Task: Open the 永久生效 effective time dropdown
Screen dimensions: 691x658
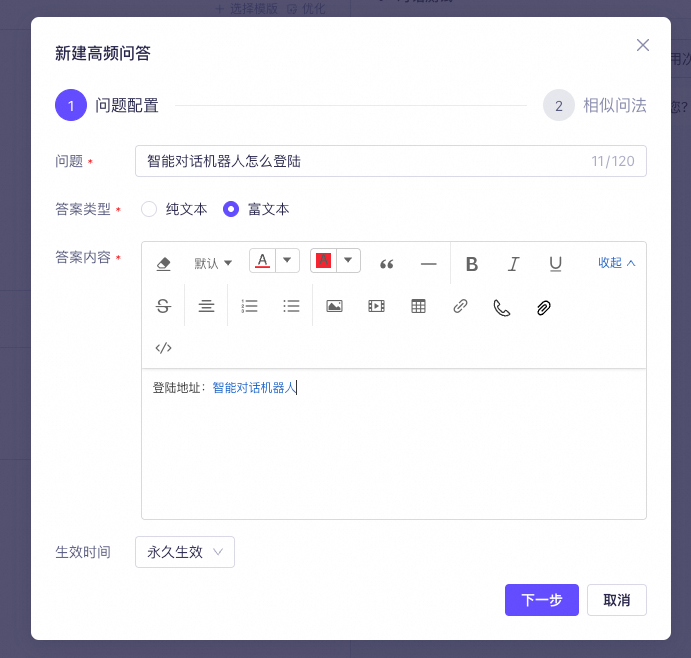Action: click(185, 552)
